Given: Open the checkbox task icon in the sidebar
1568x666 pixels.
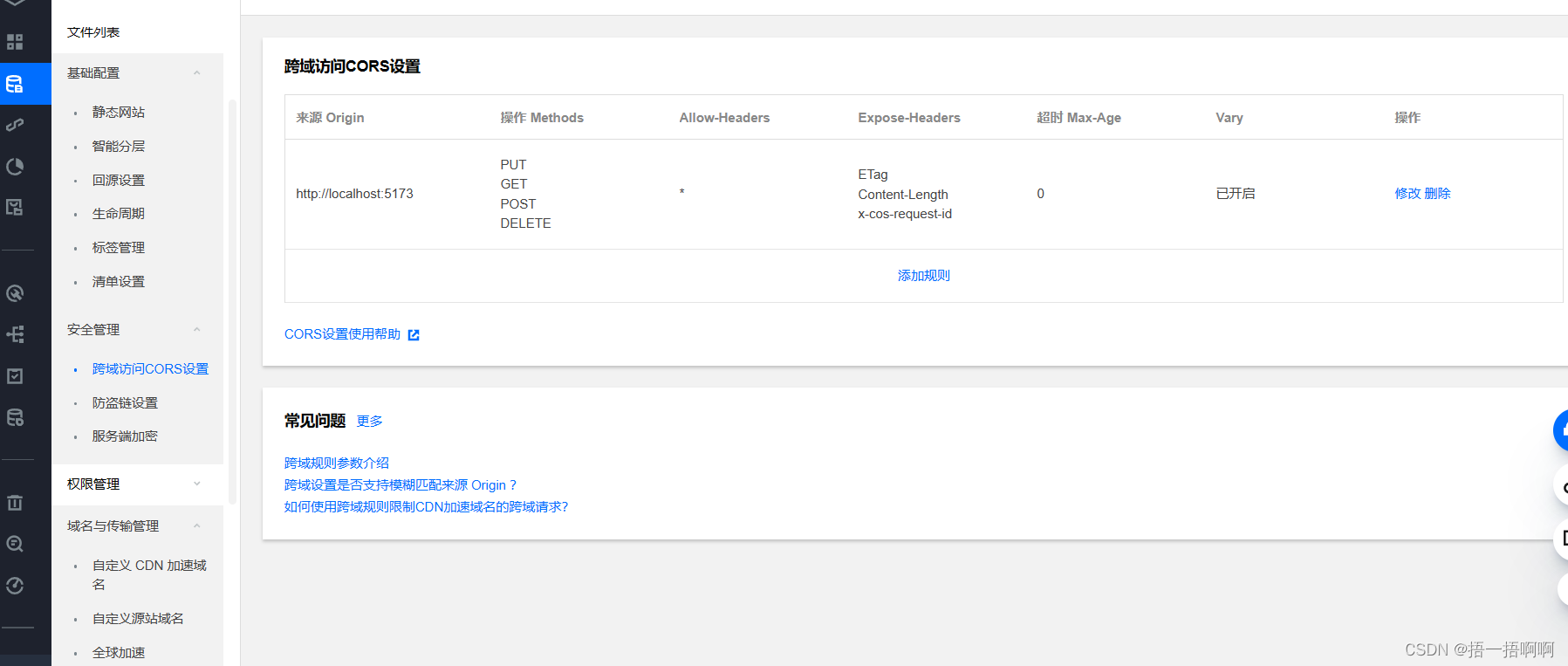Looking at the screenshot, I should pos(15,376).
